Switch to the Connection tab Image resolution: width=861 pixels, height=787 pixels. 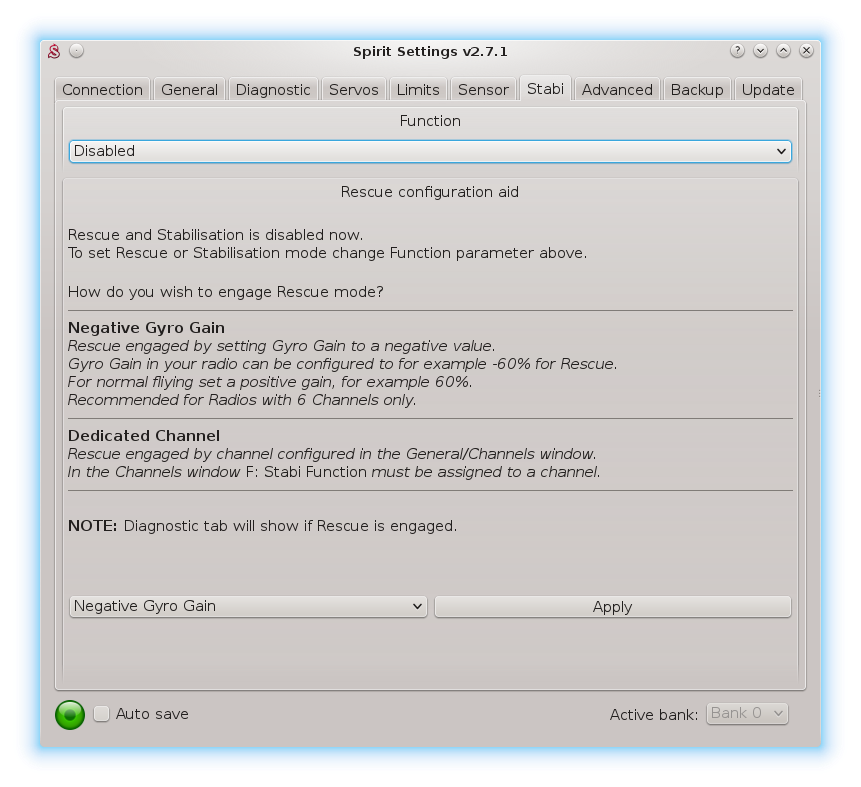102,90
